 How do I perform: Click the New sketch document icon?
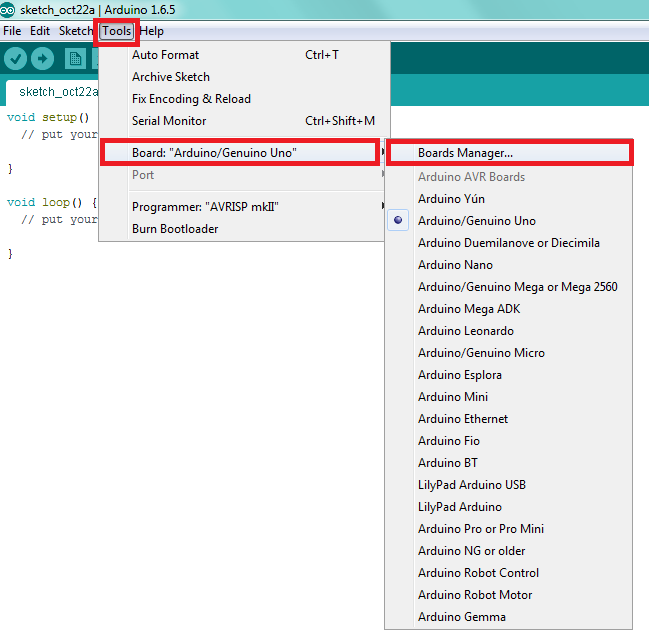click(x=75, y=58)
